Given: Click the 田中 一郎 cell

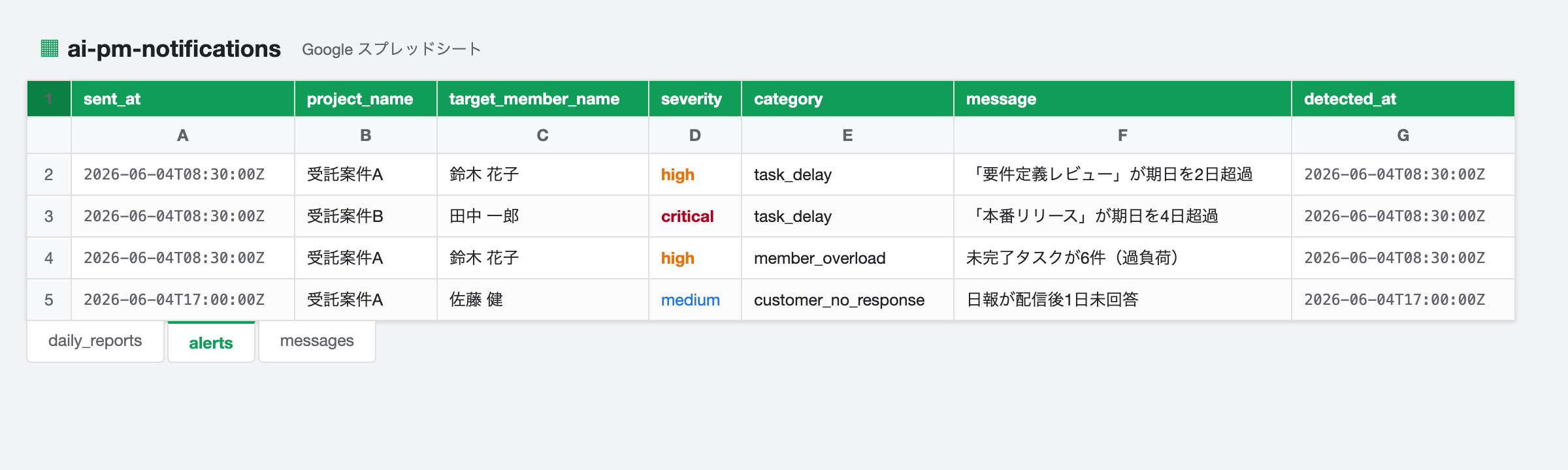Looking at the screenshot, I should (x=543, y=216).
